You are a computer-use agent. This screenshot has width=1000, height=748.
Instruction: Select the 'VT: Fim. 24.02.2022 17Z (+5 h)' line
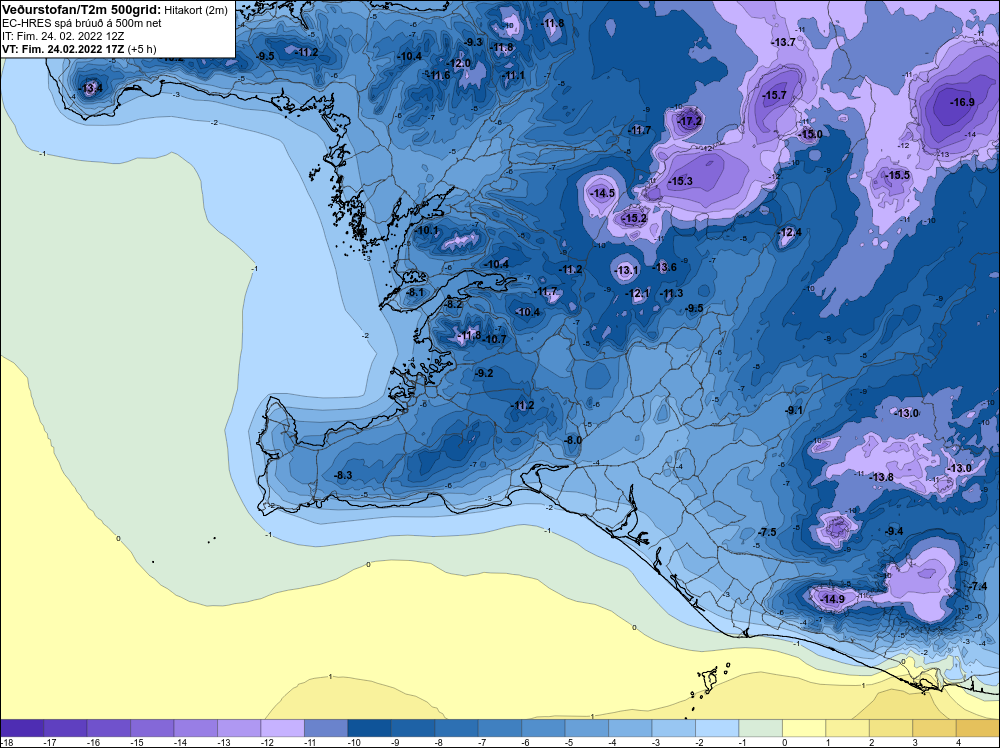(x=79, y=49)
